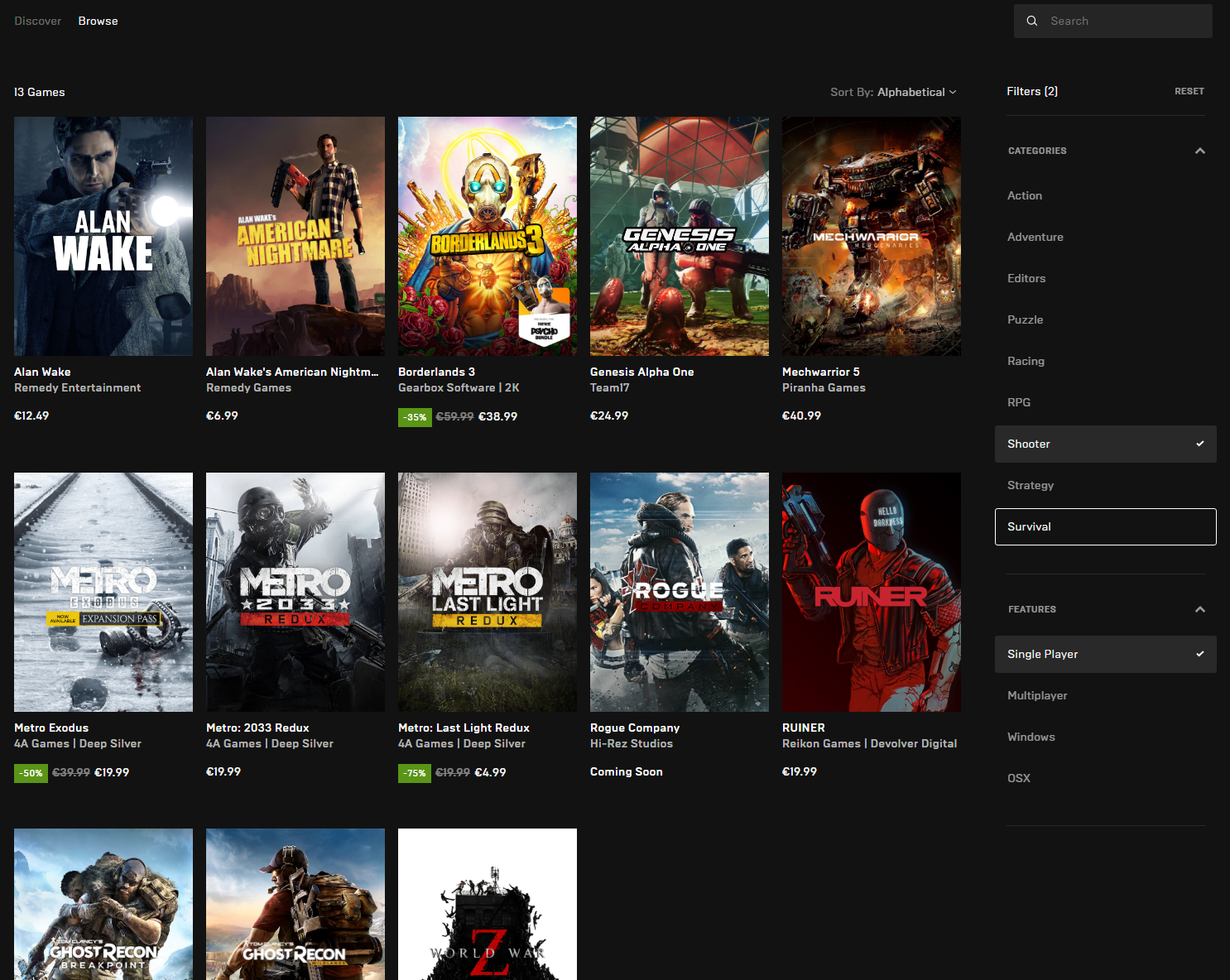The width and height of the screenshot is (1230, 980).
Task: Open the World War Z cover
Action: [488, 904]
